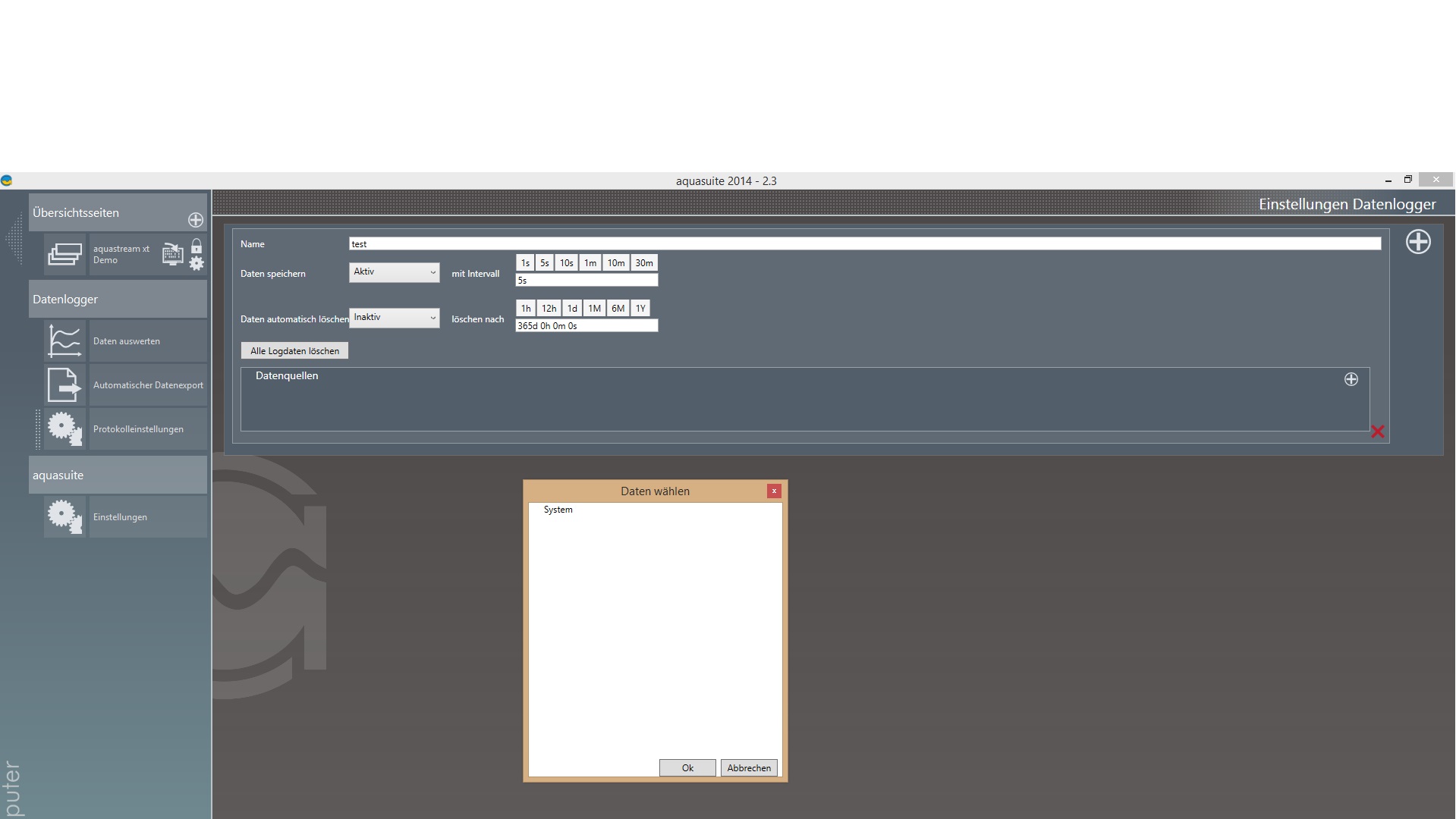
Task: Collapse the Übersichtsseiten section header
Action: click(x=118, y=212)
